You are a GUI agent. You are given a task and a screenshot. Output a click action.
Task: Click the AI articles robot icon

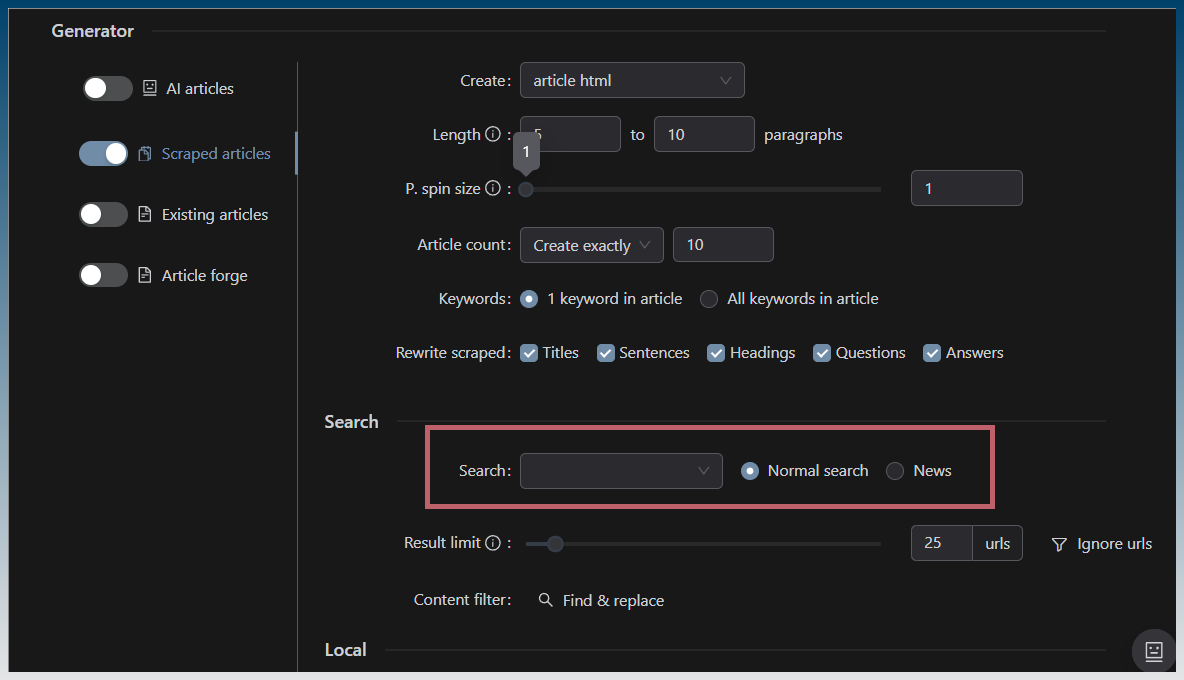click(150, 88)
